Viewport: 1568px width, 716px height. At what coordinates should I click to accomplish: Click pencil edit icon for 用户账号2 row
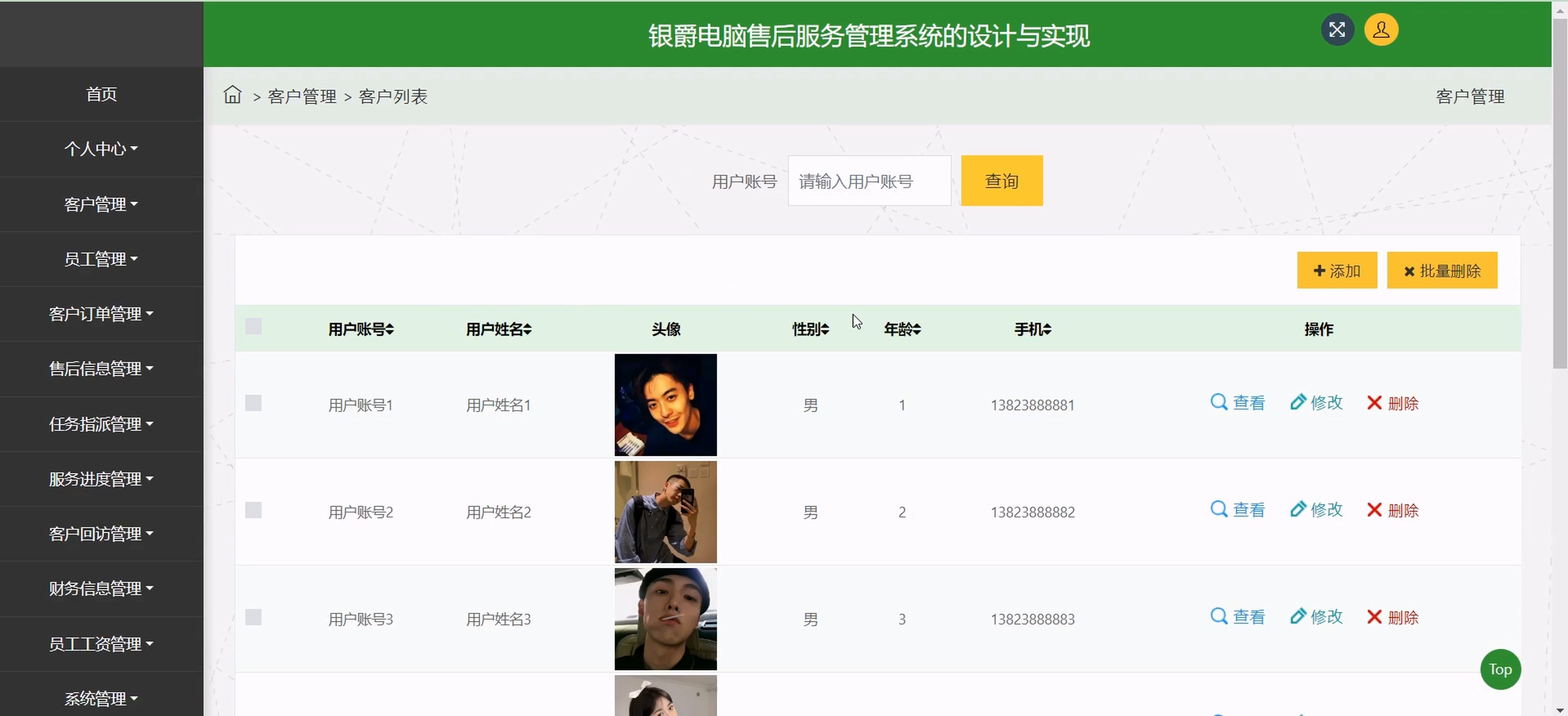pyautogui.click(x=1297, y=509)
